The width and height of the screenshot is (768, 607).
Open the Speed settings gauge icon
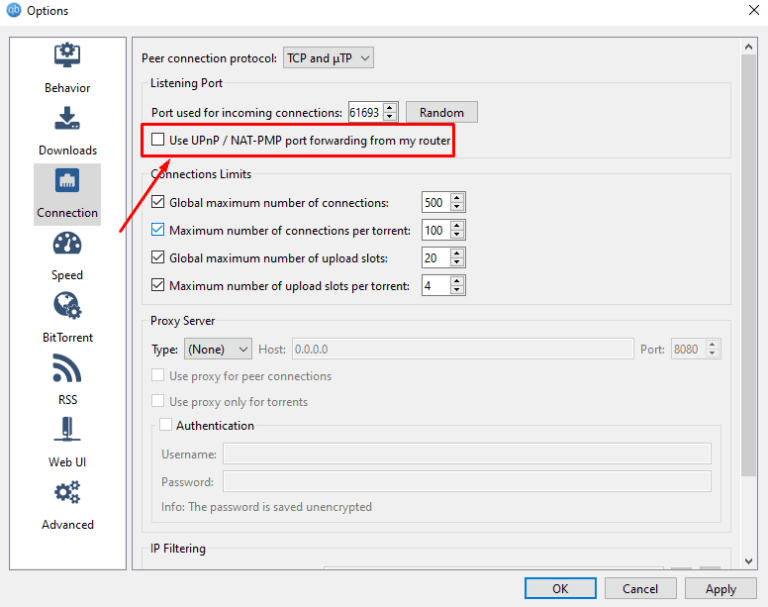click(x=67, y=243)
